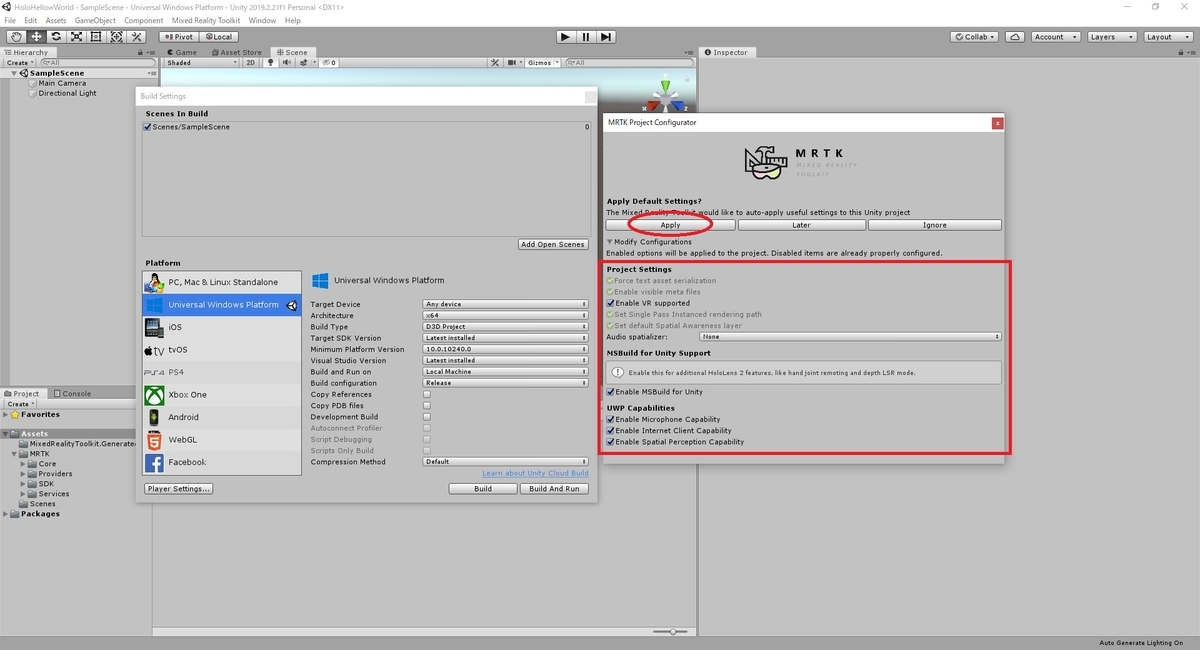Viewport: 1200px width, 650px height.
Task: Select the Move tool in Unity toolbar
Action: coord(36,37)
